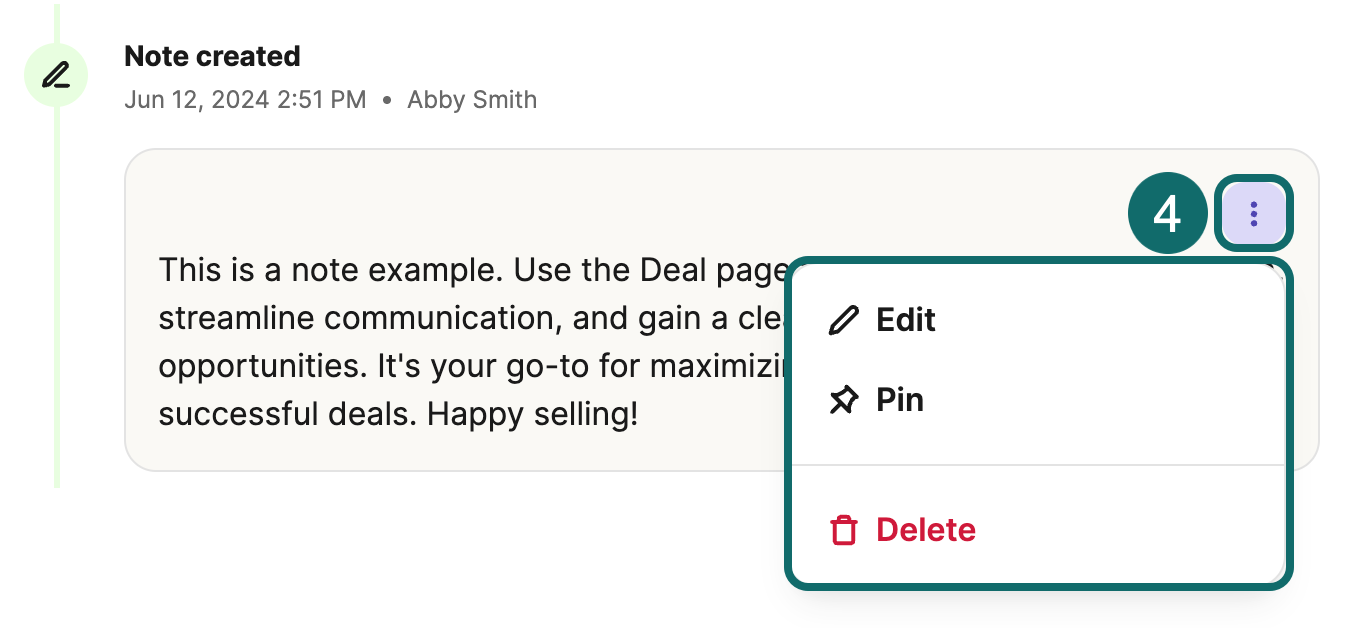Screen dimensions: 1364x628
Task: Click the trash icon beside Delete
Action: [845, 530]
